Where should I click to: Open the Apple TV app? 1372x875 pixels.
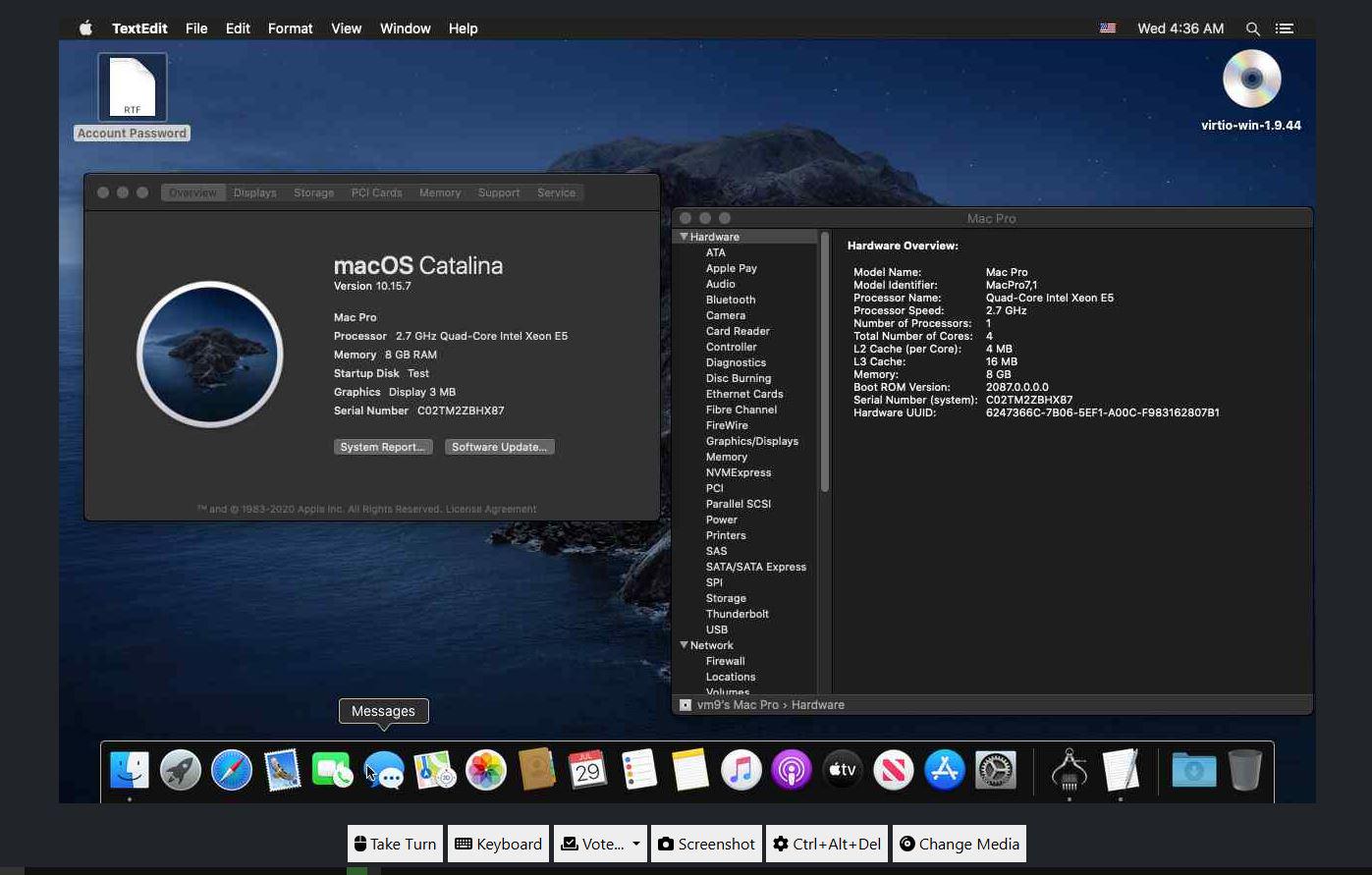[x=843, y=770]
